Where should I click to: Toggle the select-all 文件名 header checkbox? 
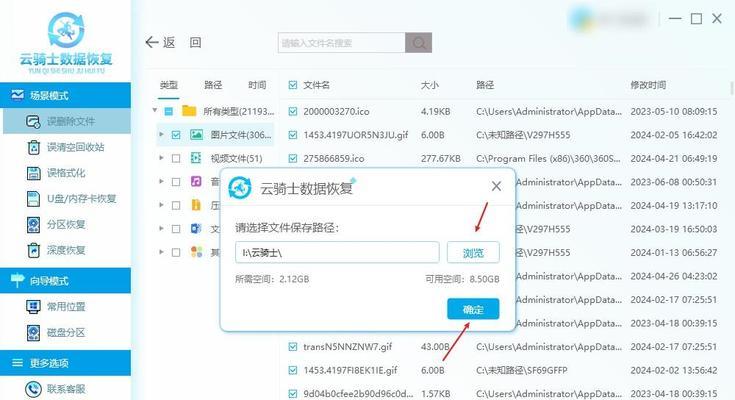coord(293,85)
